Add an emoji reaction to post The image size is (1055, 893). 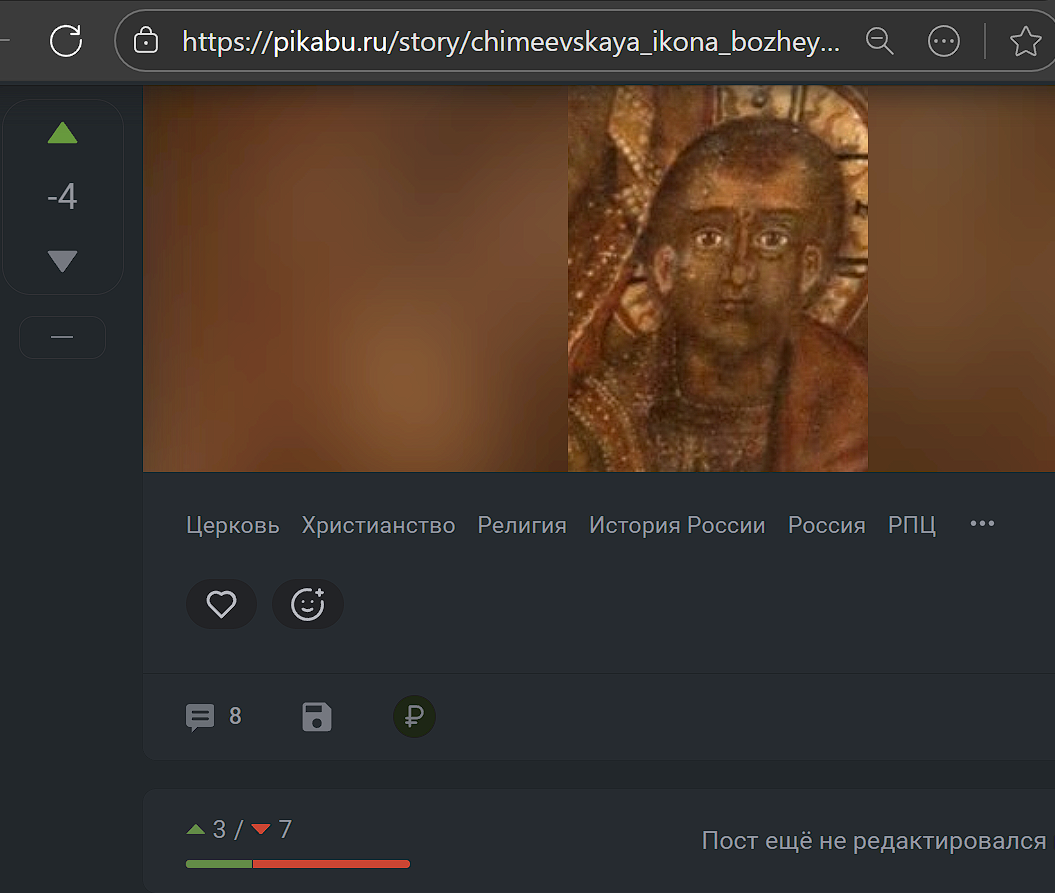point(307,604)
